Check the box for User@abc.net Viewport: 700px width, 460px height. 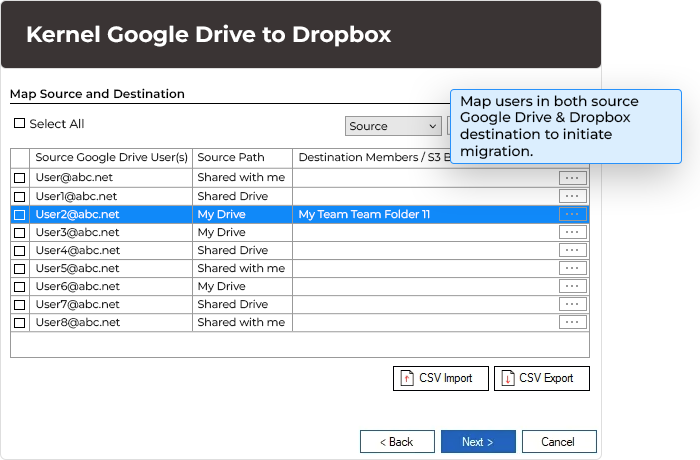pos(20,178)
